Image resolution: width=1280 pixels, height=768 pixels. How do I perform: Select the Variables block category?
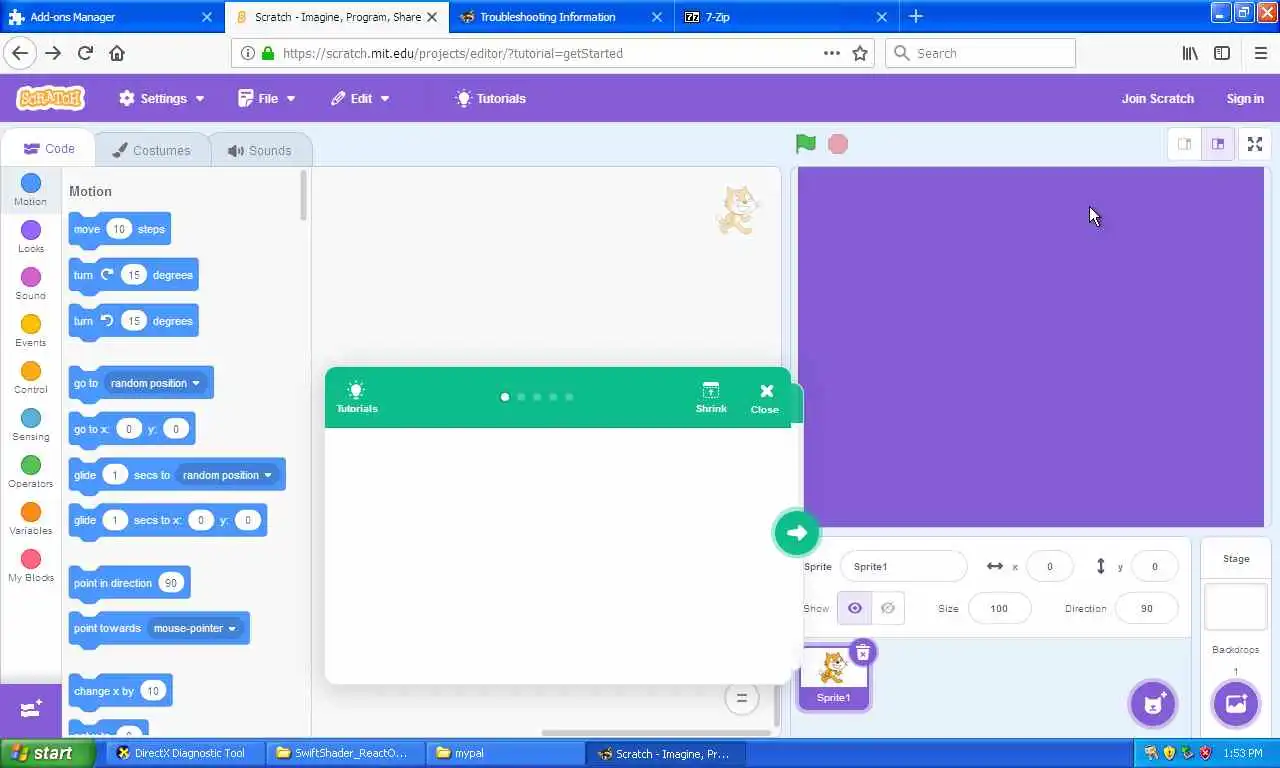point(30,519)
